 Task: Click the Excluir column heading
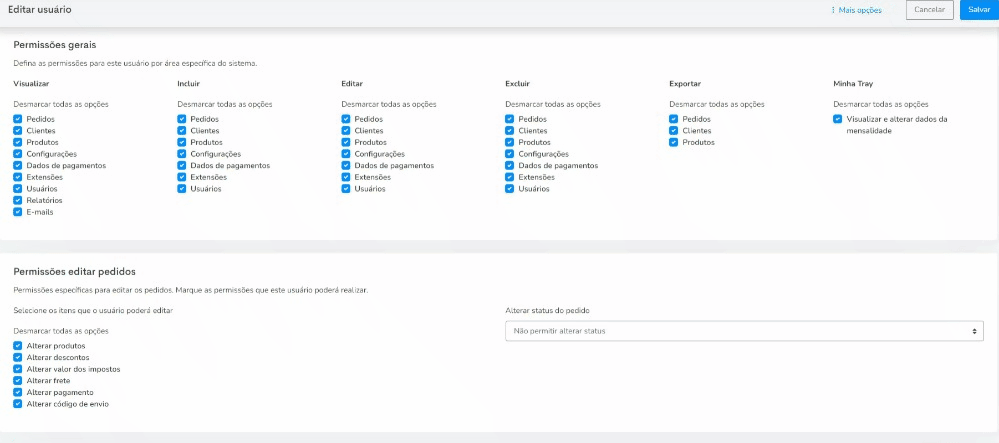pyautogui.click(x=517, y=84)
